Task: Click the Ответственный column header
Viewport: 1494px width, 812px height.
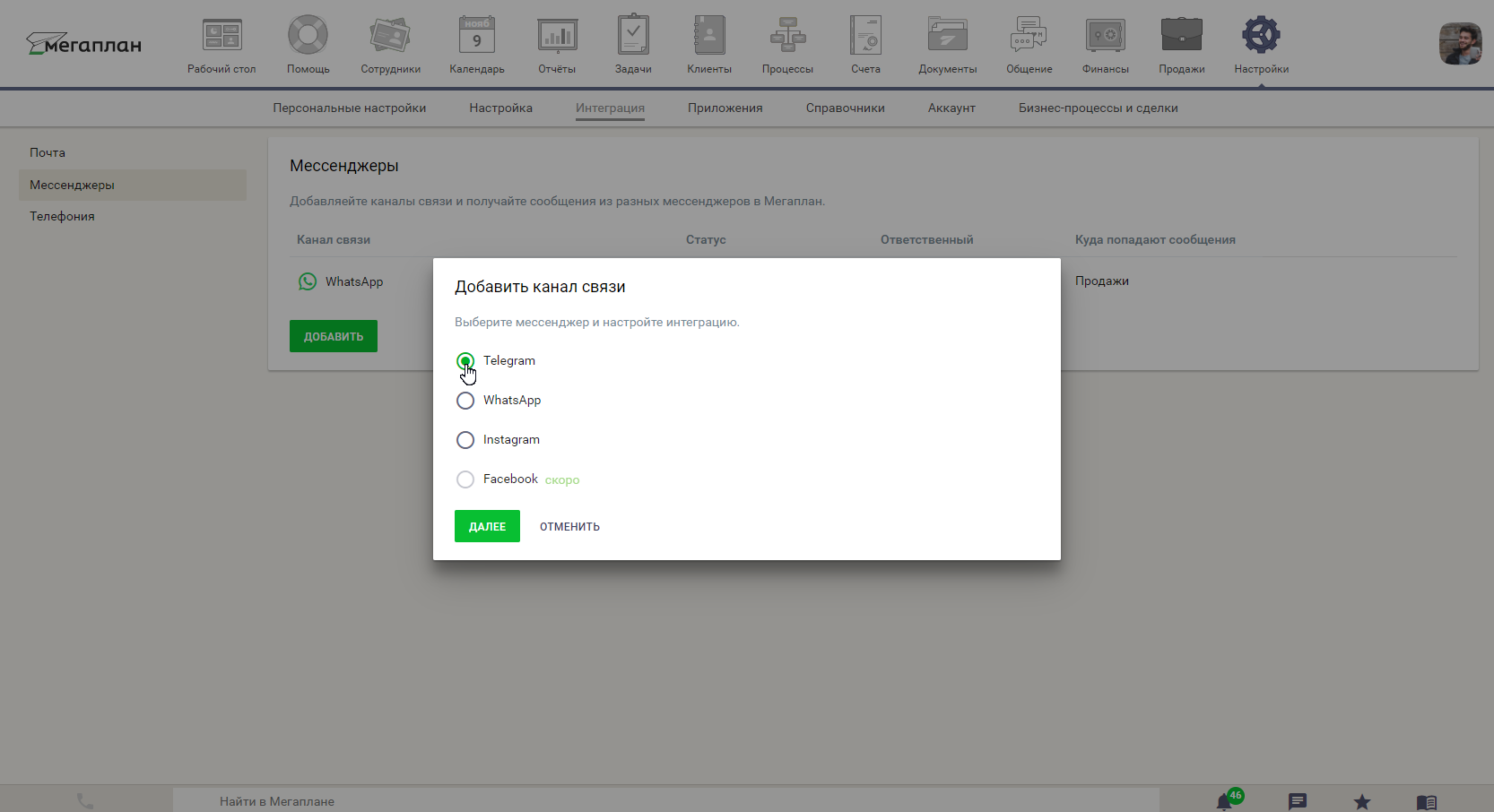Action: click(x=926, y=240)
